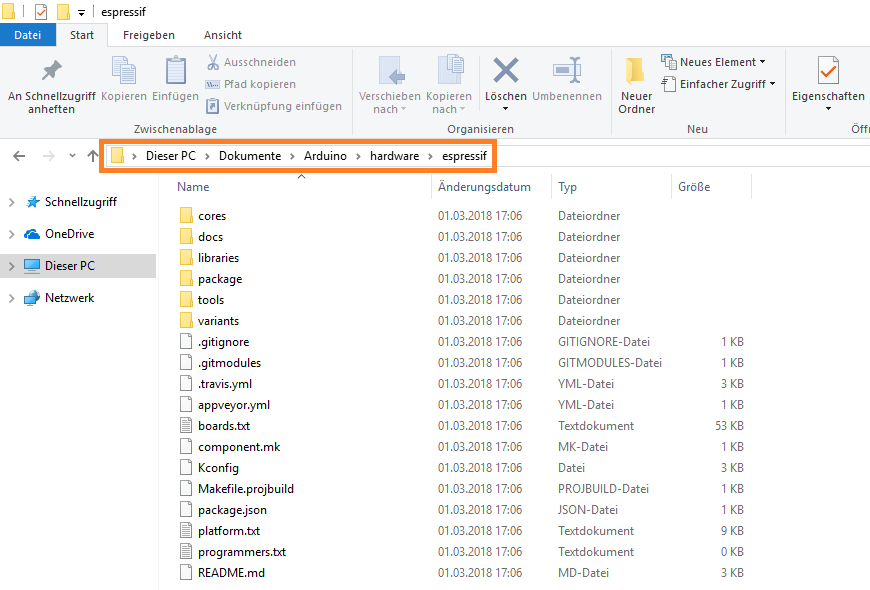This screenshot has height=590, width=870.
Task: Select the variants folder
Action: [218, 321]
